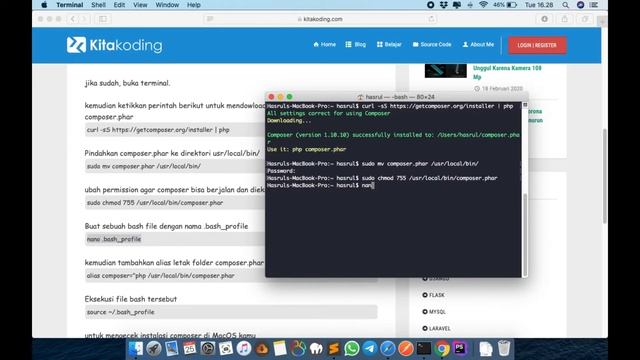Go back in Safari toolbar
Viewport: 640px width, 360px height.
[73, 19]
